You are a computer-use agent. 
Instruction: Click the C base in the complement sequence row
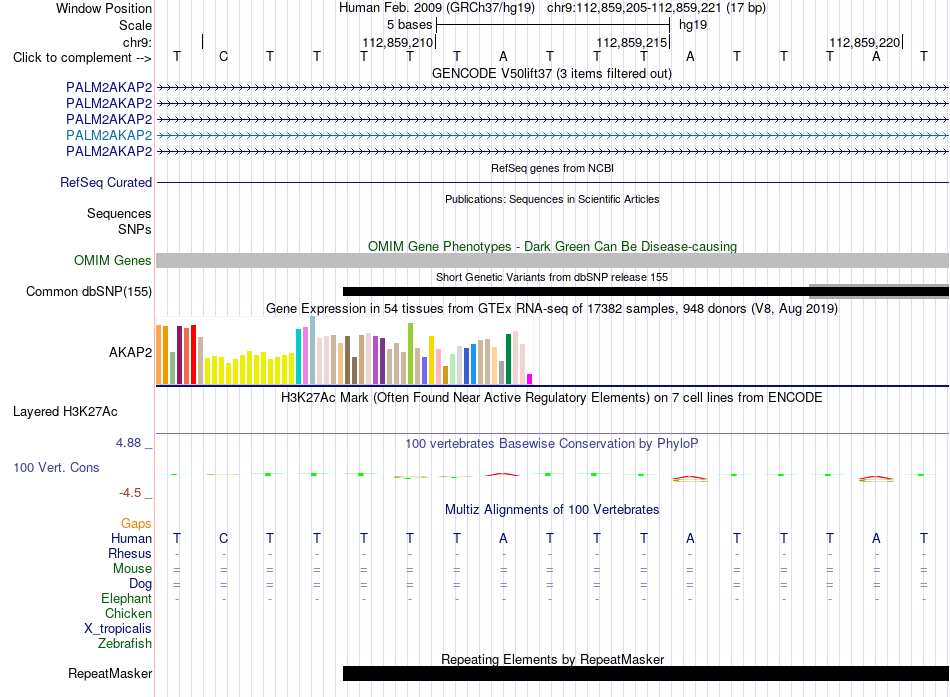[x=224, y=56]
